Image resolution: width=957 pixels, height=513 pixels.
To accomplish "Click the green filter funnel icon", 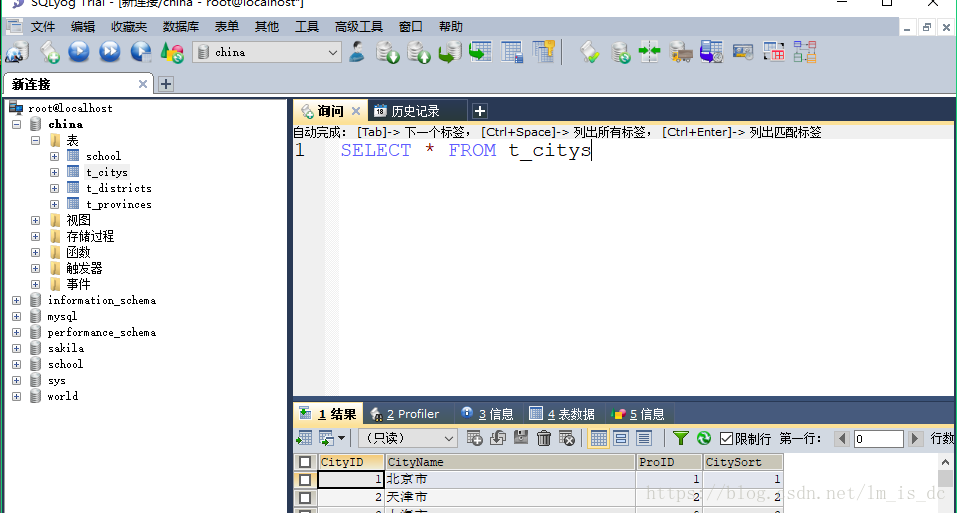I will tap(681, 438).
